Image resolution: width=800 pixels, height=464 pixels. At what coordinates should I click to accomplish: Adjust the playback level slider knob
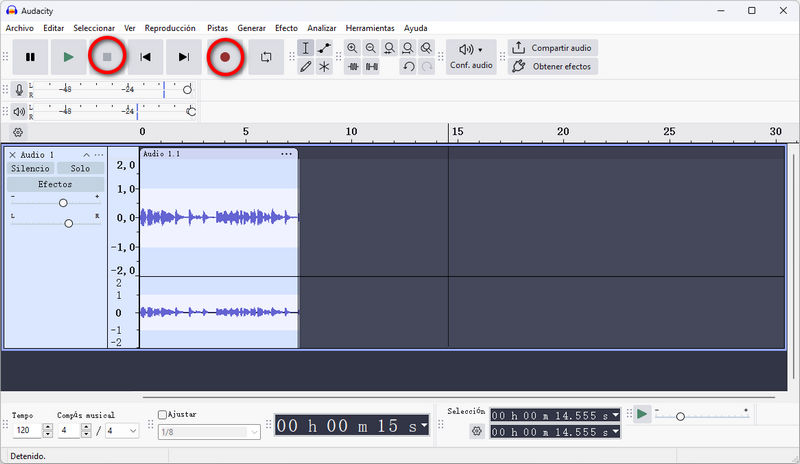tap(191, 111)
